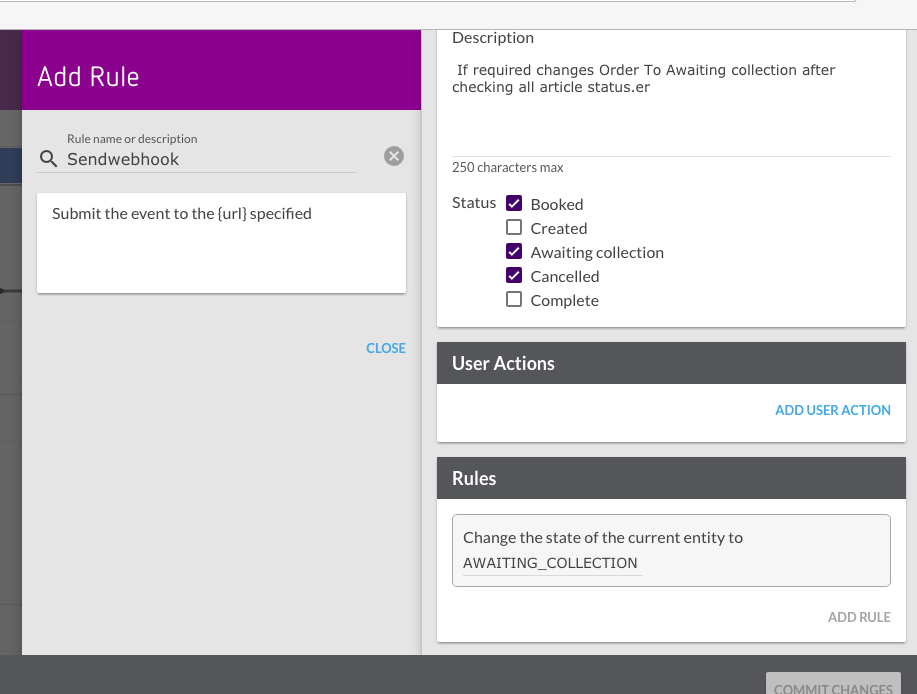Enable the Created status checkbox
The width and height of the screenshot is (917, 694).
pyautogui.click(x=514, y=228)
